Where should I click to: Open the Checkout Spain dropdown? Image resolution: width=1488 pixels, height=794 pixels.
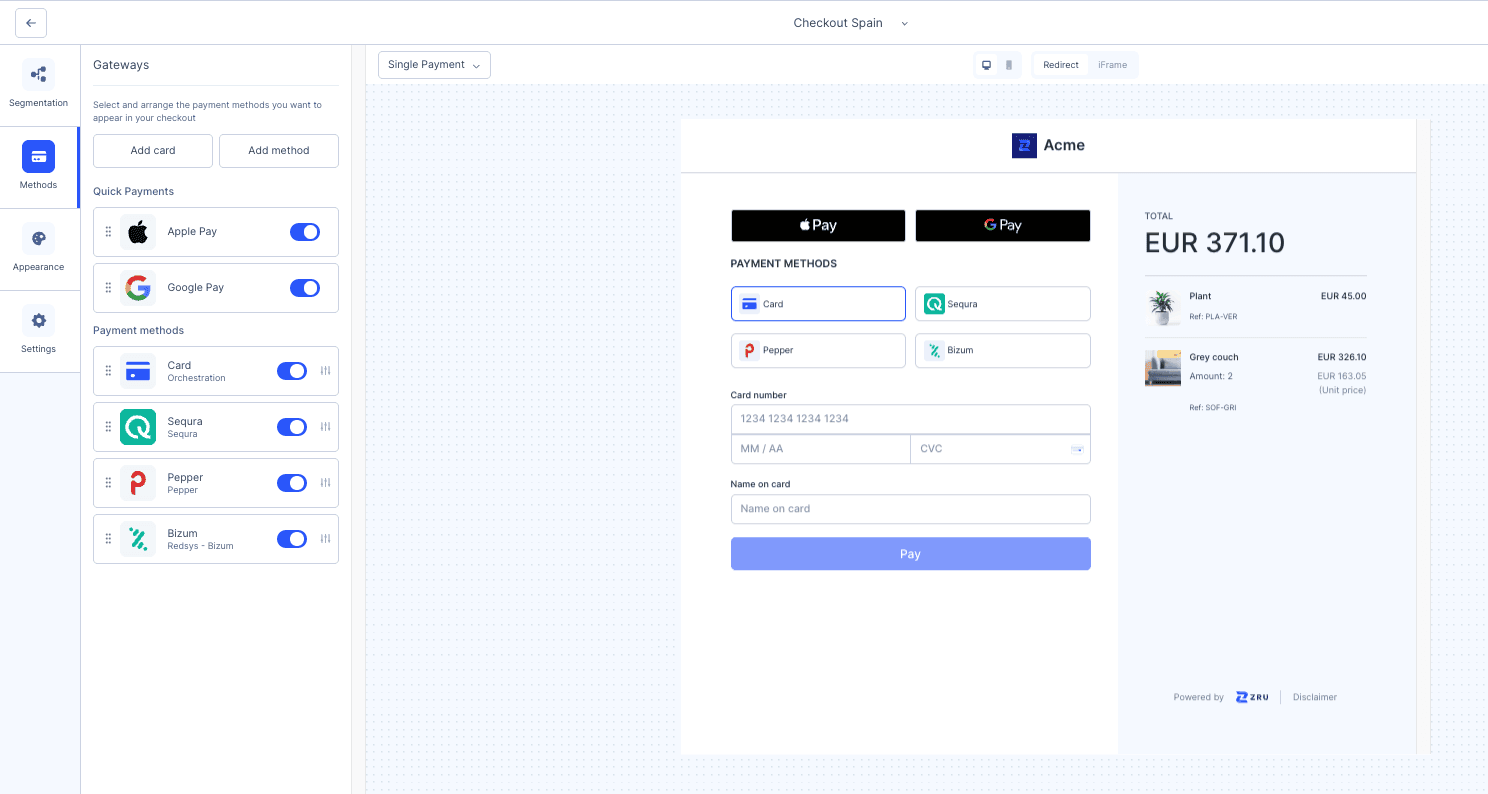click(x=850, y=22)
